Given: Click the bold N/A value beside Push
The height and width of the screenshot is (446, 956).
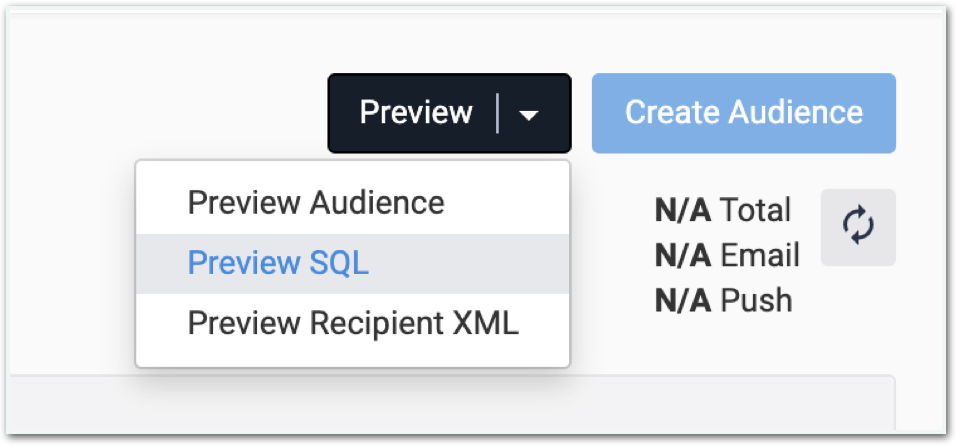Looking at the screenshot, I should pos(682,300).
